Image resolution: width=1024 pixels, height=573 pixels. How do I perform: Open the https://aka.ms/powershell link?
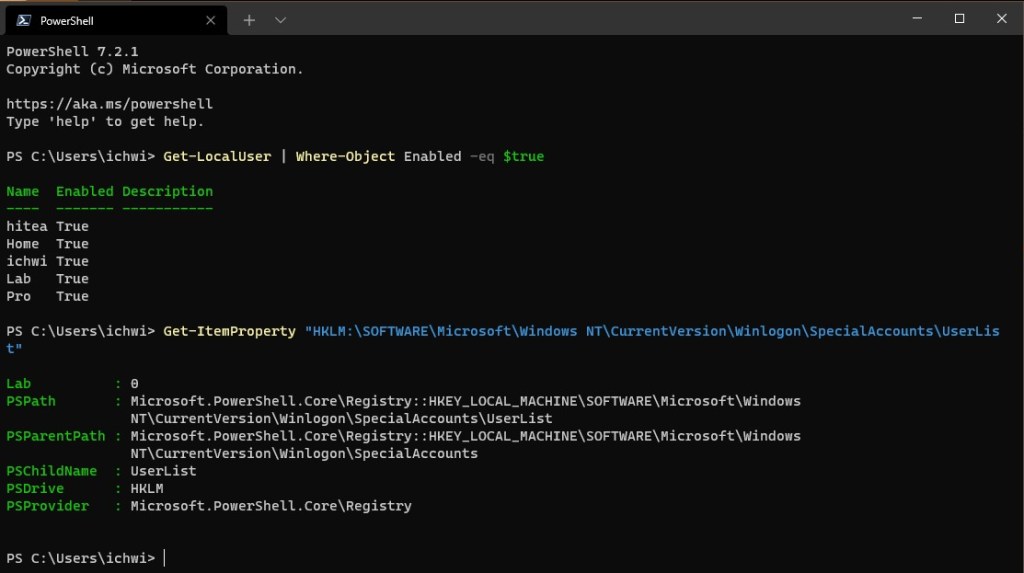click(109, 104)
